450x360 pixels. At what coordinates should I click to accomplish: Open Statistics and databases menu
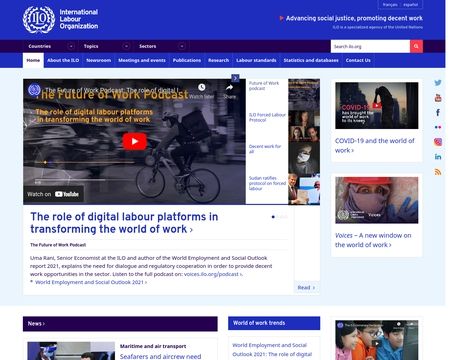tap(311, 60)
